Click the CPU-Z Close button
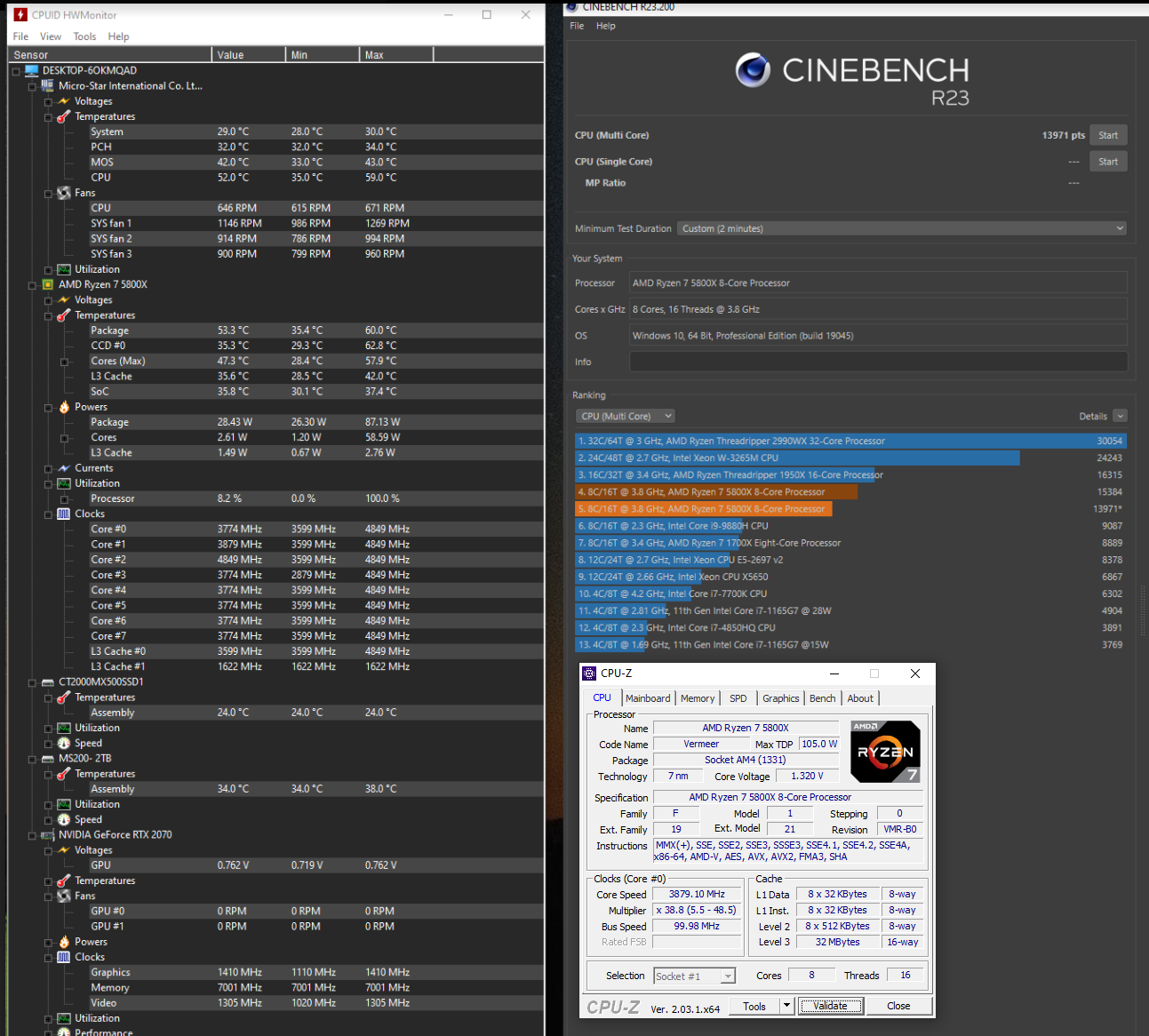Image resolution: width=1149 pixels, height=1036 pixels. (898, 1006)
